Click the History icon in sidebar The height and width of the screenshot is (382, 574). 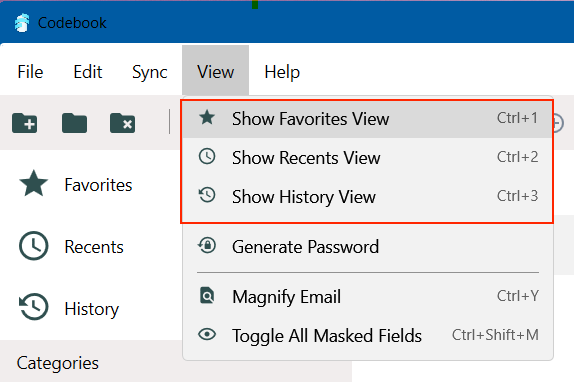pos(33,307)
